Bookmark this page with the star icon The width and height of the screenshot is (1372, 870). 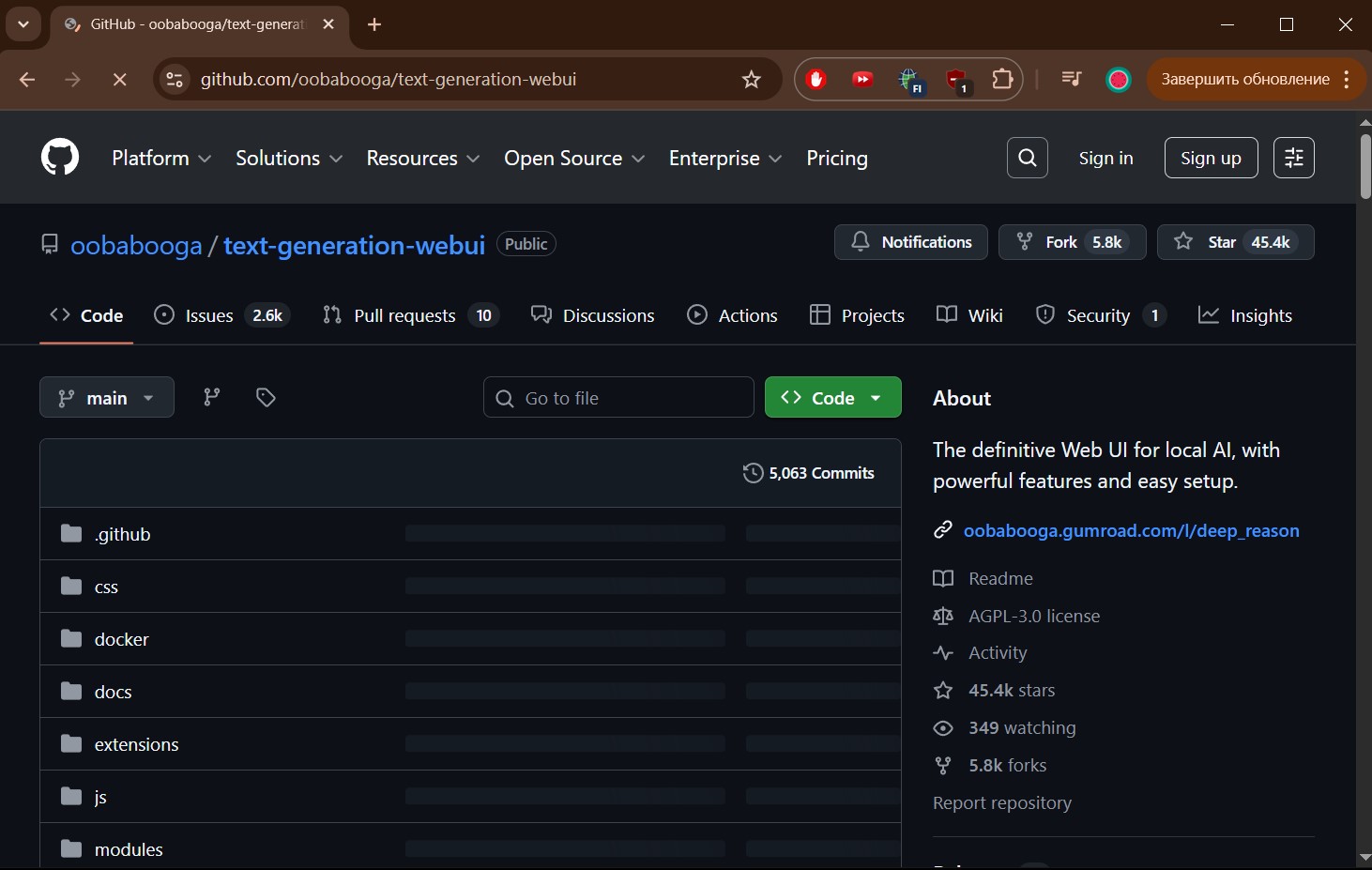751,80
